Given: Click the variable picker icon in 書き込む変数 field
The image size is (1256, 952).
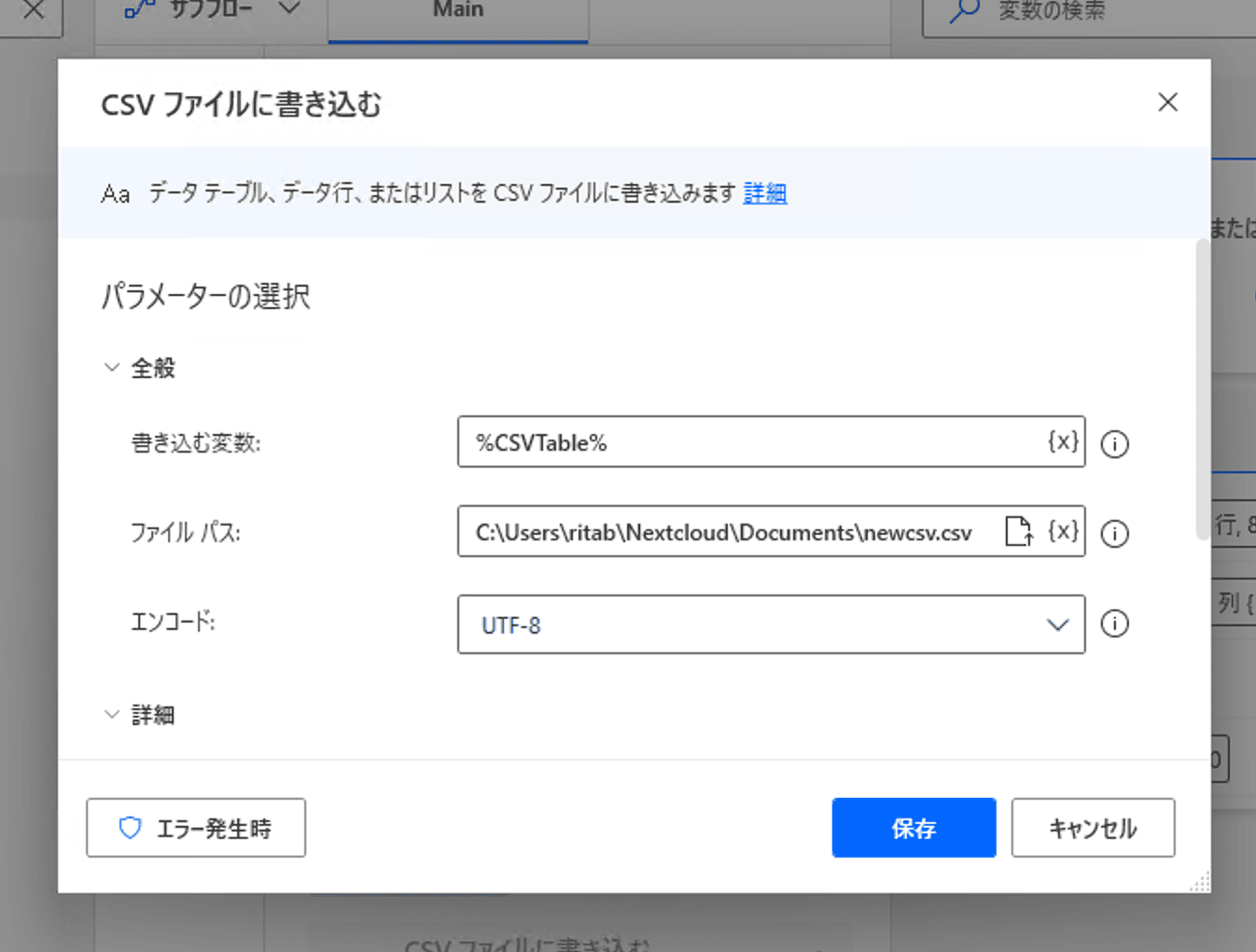Looking at the screenshot, I should pos(1063,441).
